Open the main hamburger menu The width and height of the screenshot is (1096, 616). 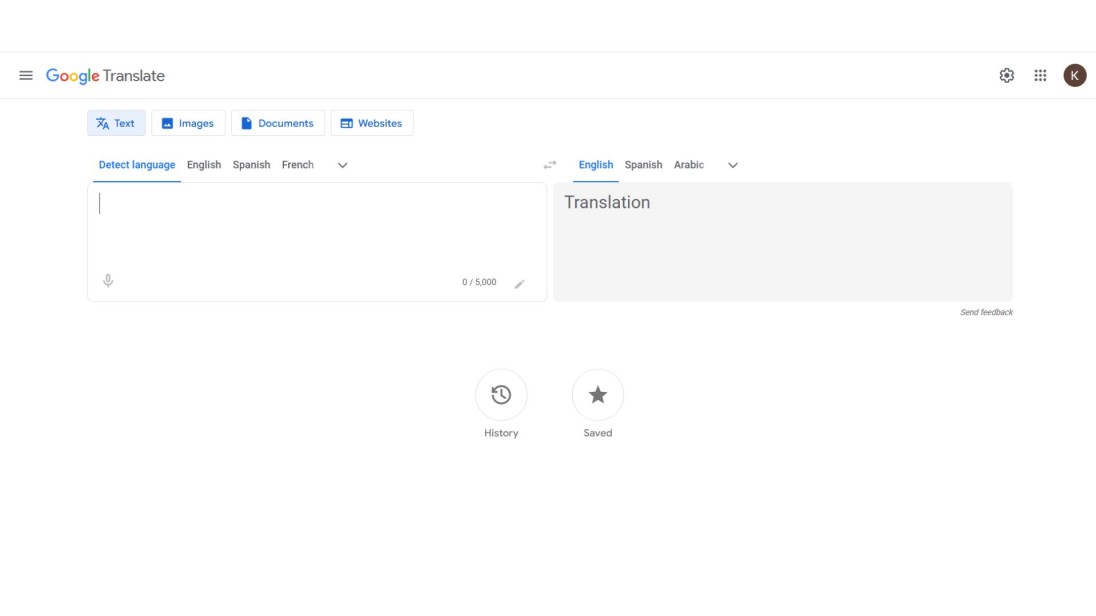point(26,76)
